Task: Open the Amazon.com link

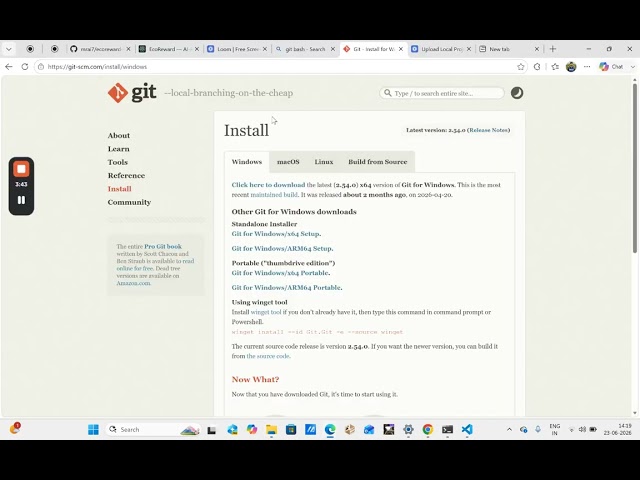Action: [x=133, y=283]
